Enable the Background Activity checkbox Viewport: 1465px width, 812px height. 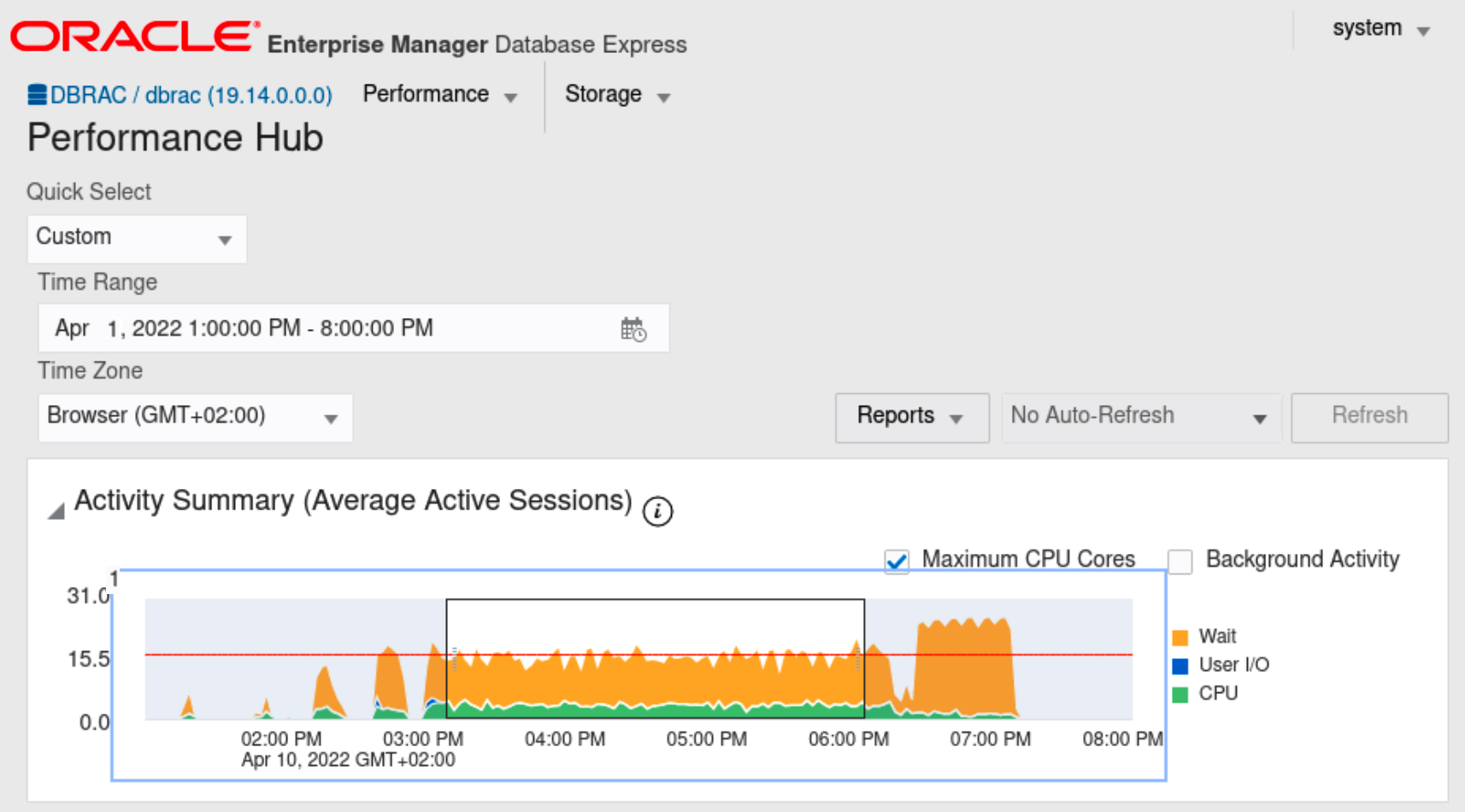tap(1180, 561)
